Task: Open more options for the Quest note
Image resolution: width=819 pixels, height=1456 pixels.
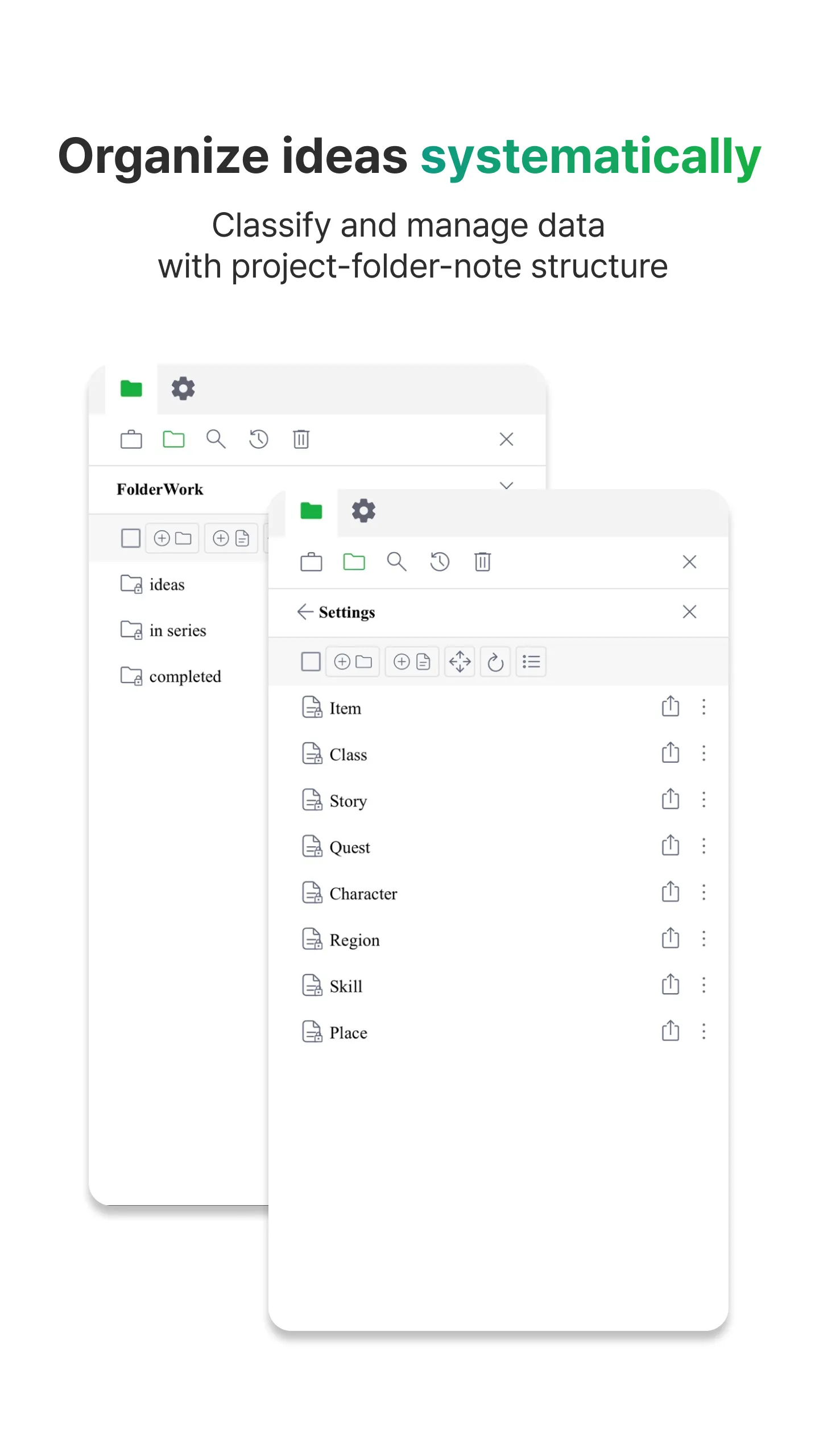Action: 704,846
